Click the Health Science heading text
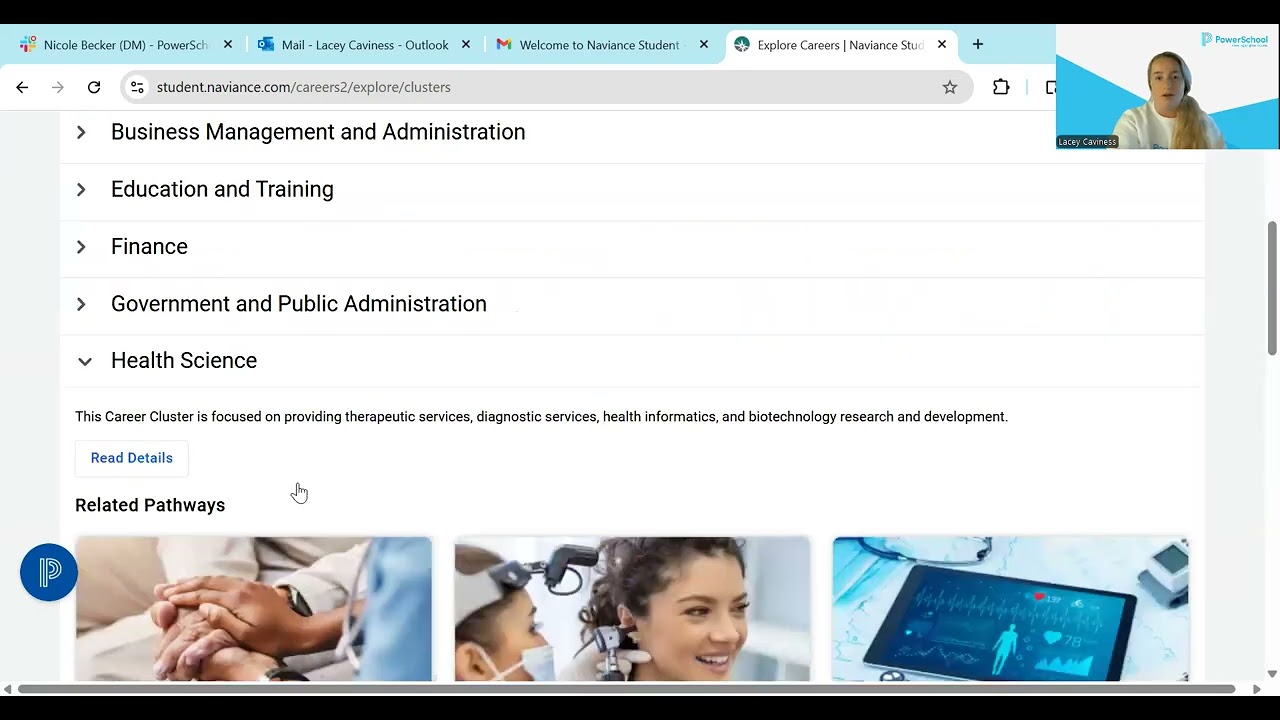Image resolution: width=1280 pixels, height=720 pixels. click(x=184, y=360)
